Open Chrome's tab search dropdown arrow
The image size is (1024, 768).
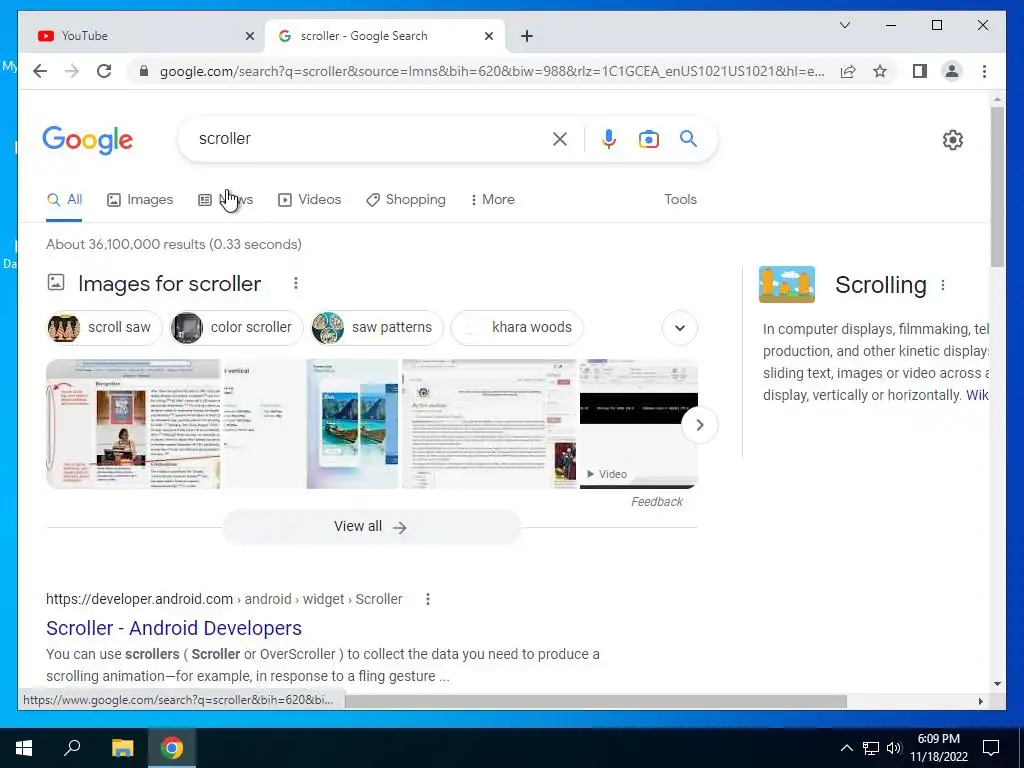click(844, 25)
